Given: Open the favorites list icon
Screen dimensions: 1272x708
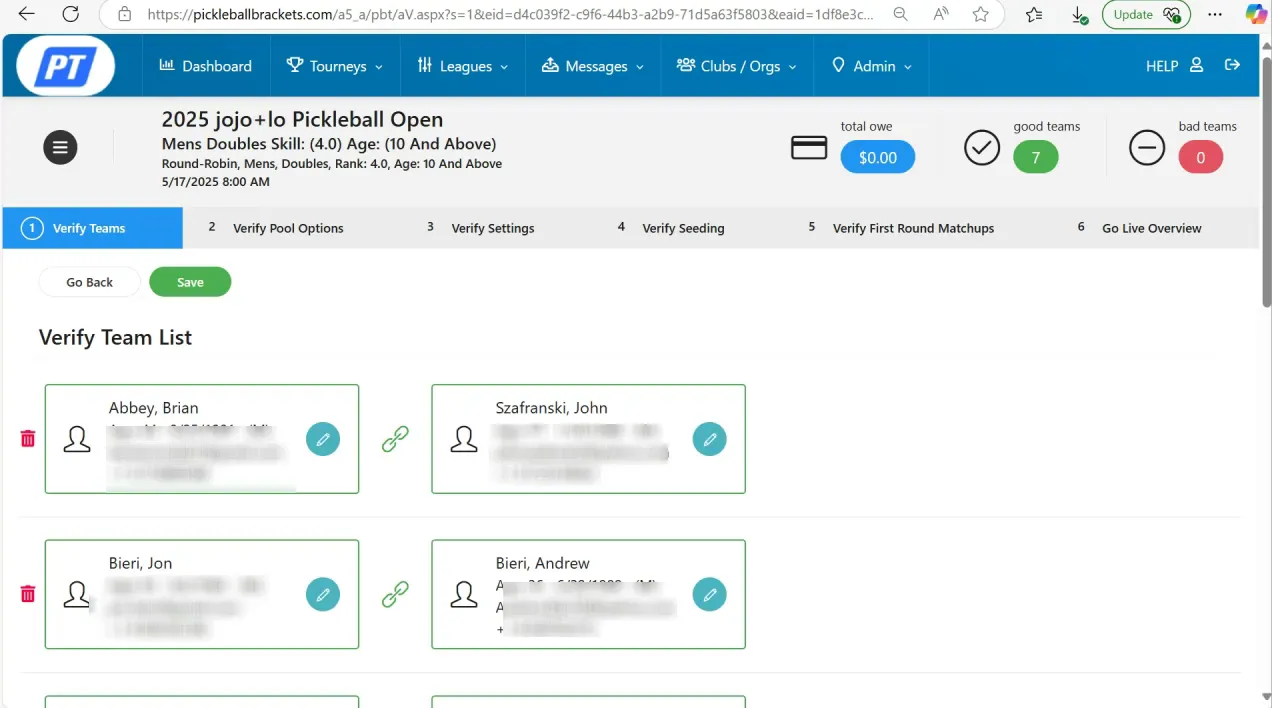Looking at the screenshot, I should [x=1034, y=14].
